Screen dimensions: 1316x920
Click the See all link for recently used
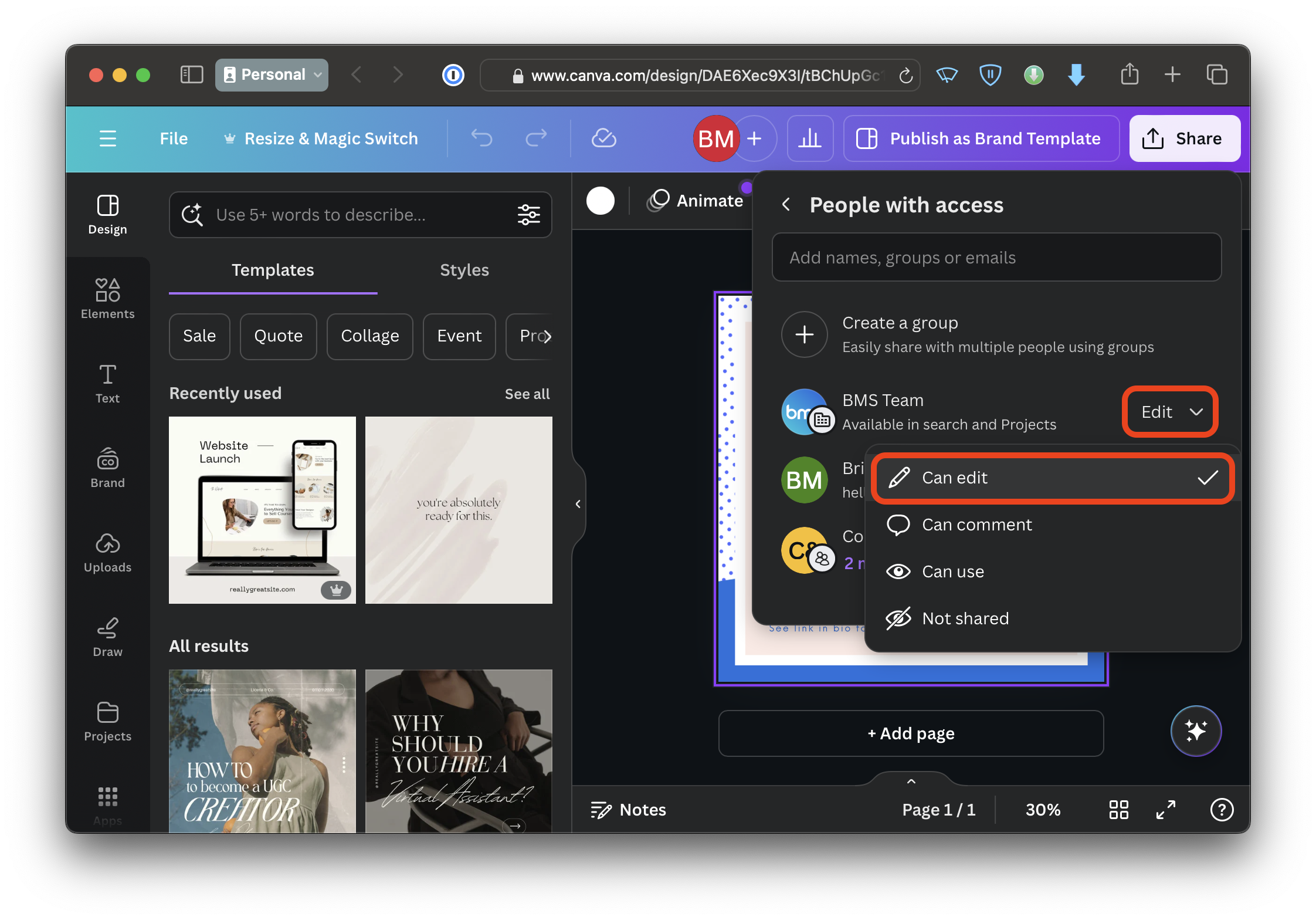(527, 394)
